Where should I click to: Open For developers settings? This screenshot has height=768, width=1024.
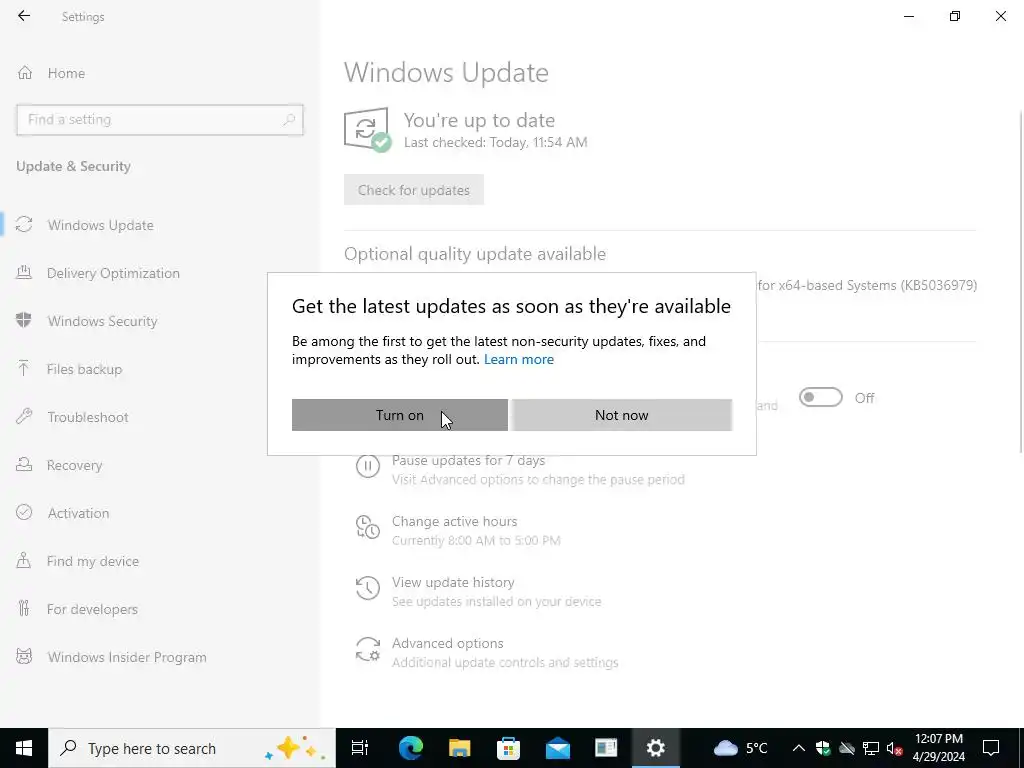point(92,609)
